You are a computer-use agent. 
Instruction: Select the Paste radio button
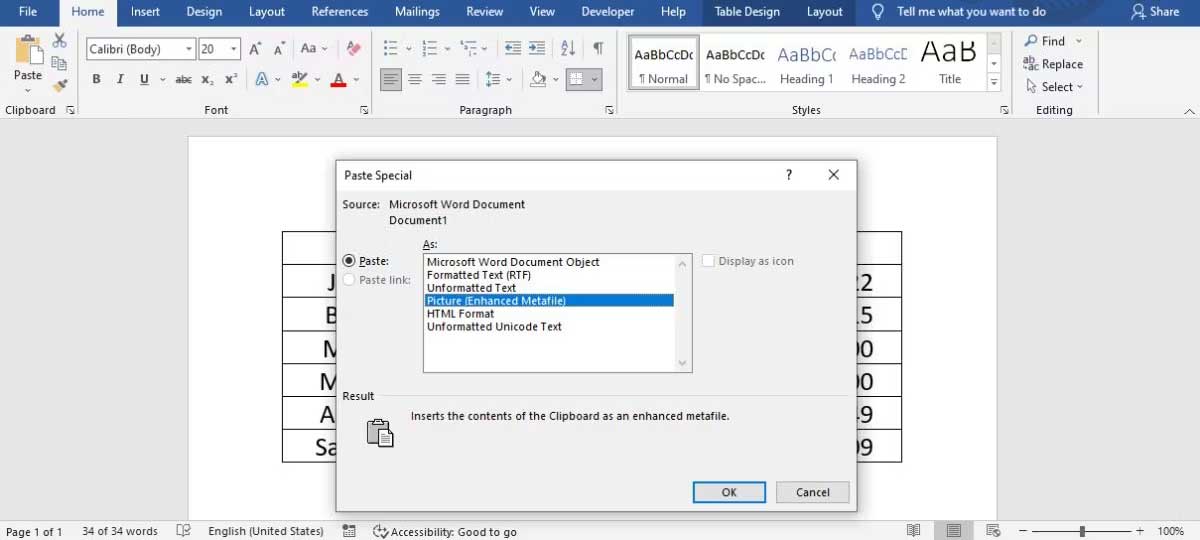click(x=349, y=261)
